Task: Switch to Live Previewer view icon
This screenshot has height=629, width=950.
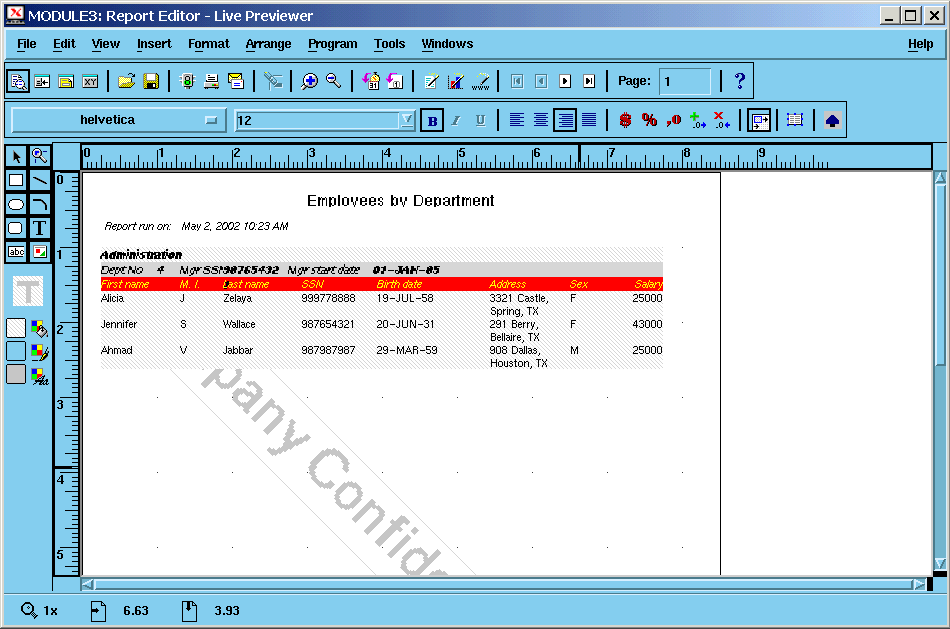Action: click(x=18, y=81)
